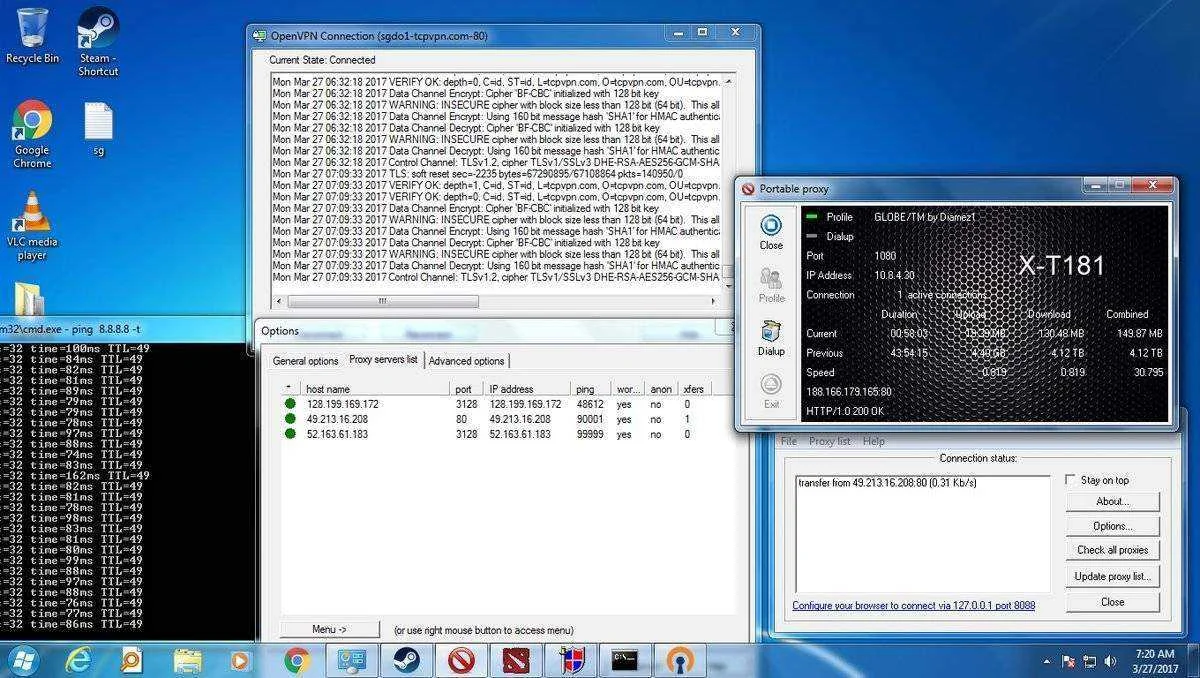This screenshot has width=1200, height=678.
Task: Open volume control in system tray
Action: 1111,661
